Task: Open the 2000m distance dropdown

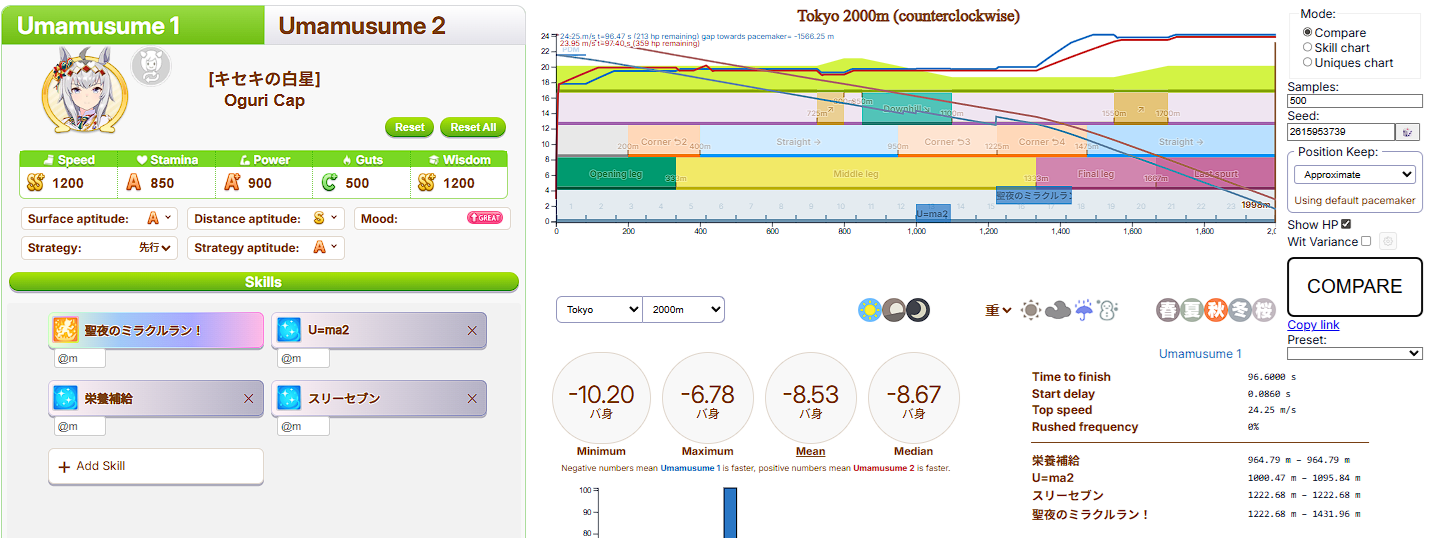Action: click(683, 310)
